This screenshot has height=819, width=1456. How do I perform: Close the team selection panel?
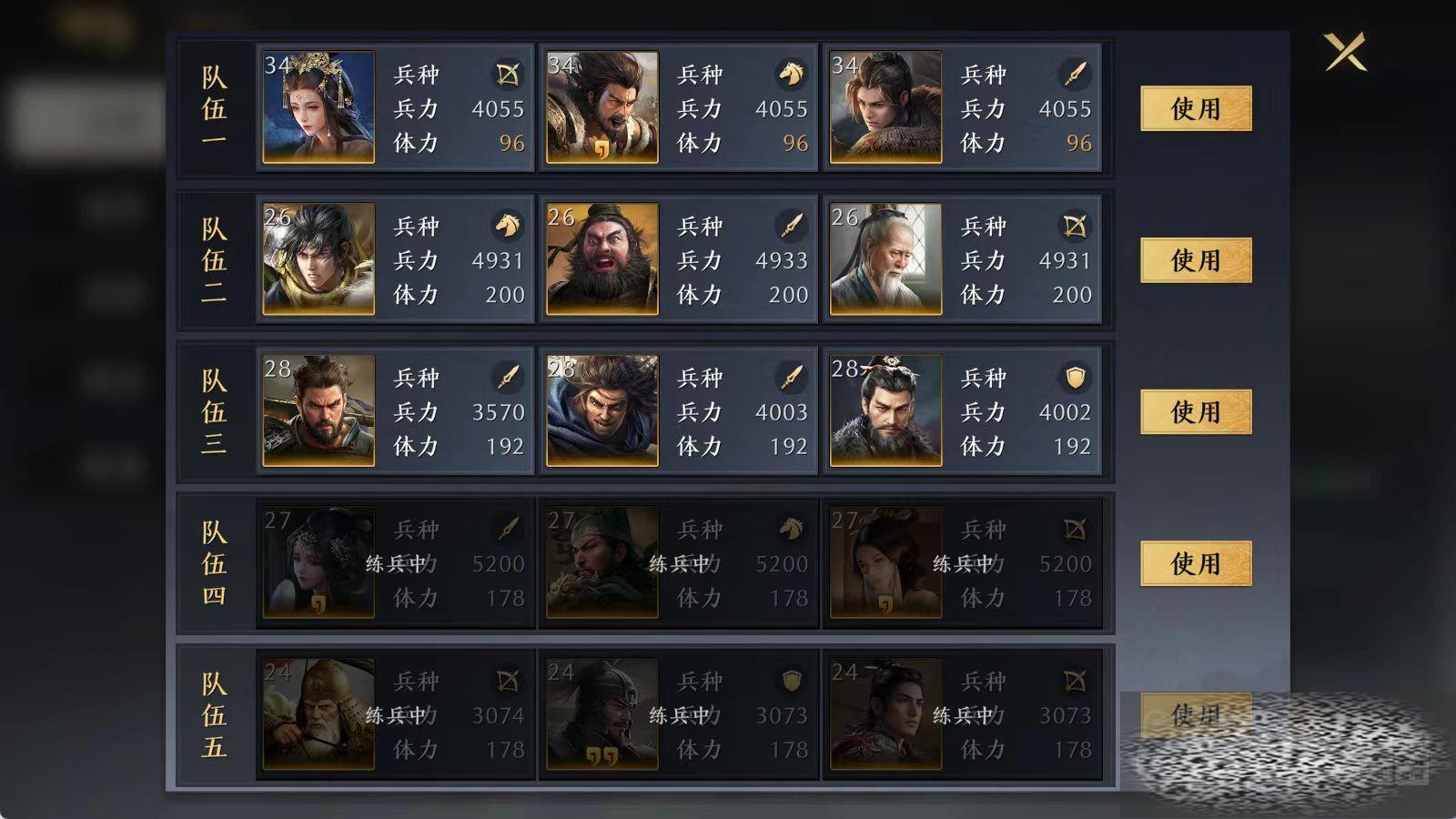click(1346, 52)
